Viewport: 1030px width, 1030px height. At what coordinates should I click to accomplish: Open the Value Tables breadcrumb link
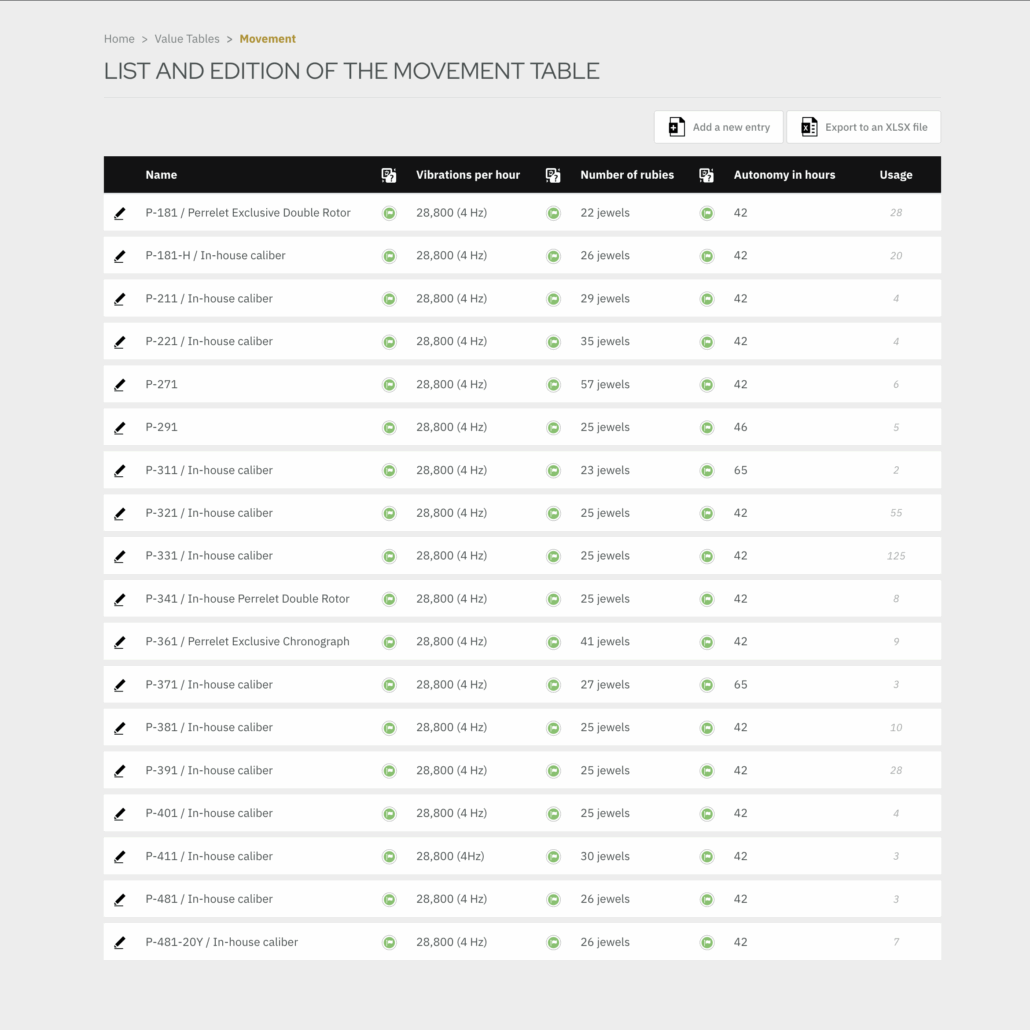[x=187, y=39]
